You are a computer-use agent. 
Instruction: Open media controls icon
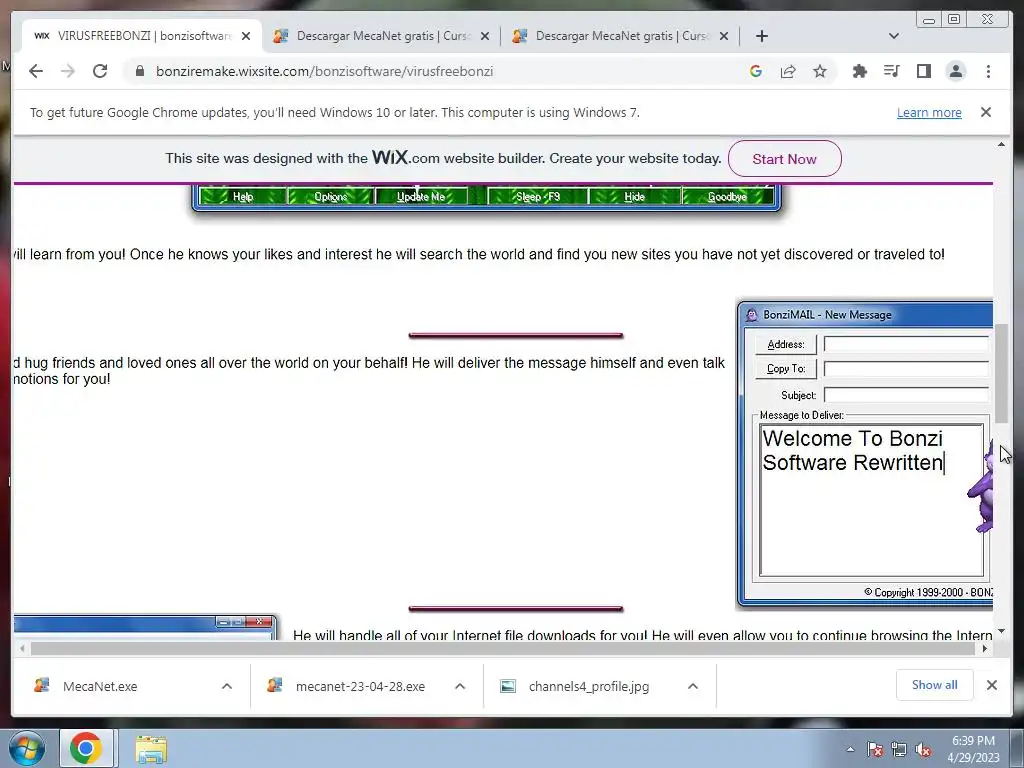click(891, 71)
